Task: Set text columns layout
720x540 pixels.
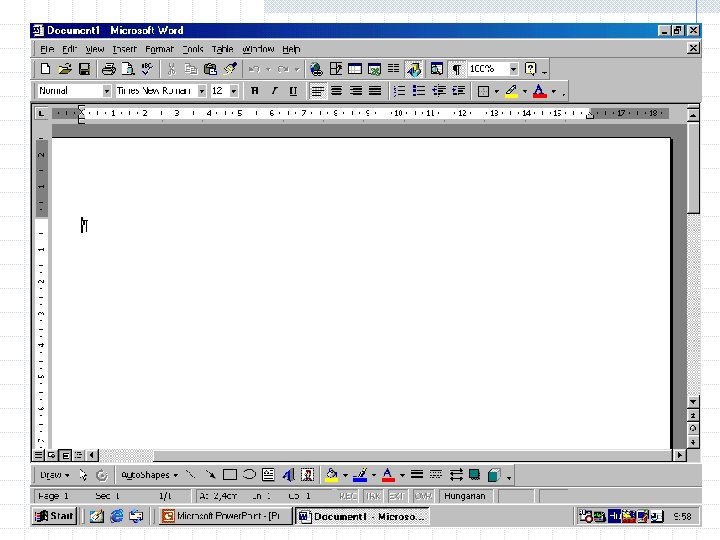Action: [394, 69]
